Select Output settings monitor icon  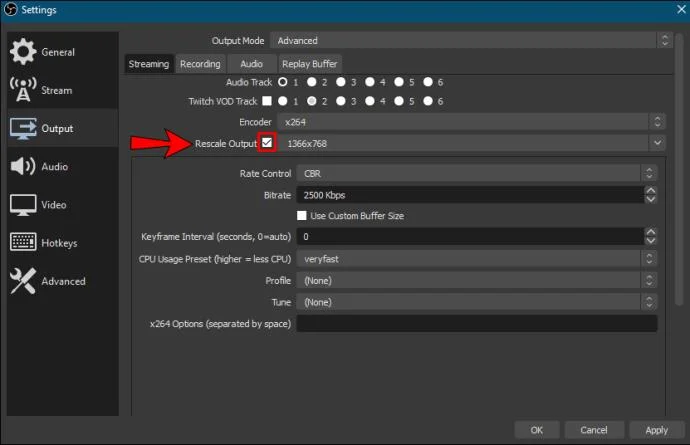(x=23, y=129)
